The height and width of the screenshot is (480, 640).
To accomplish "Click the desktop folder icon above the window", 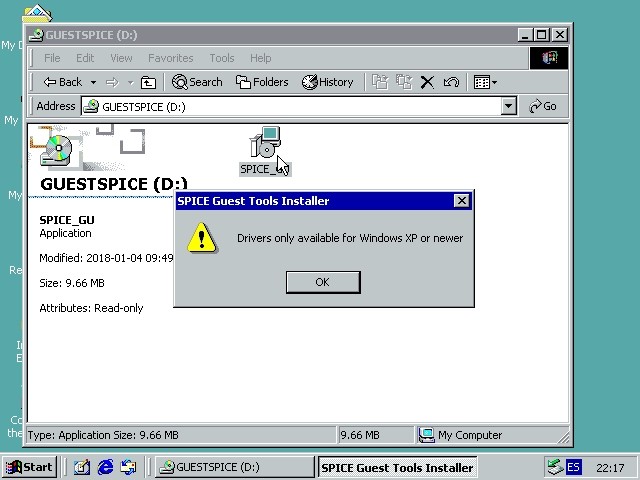I will coord(37,13).
